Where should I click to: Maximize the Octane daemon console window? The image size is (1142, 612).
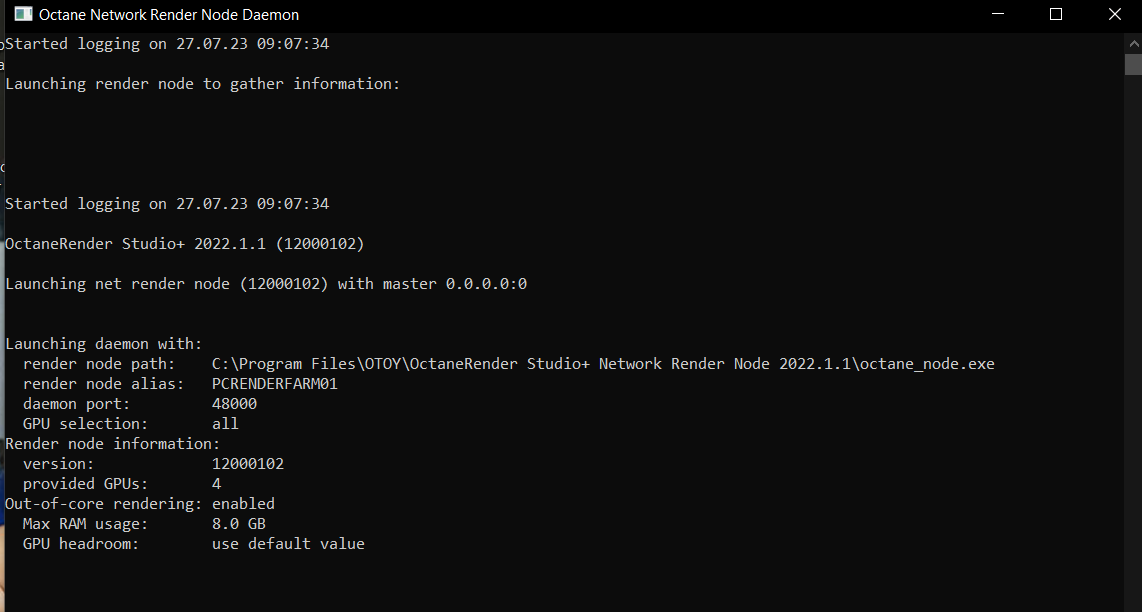[x=1056, y=15]
